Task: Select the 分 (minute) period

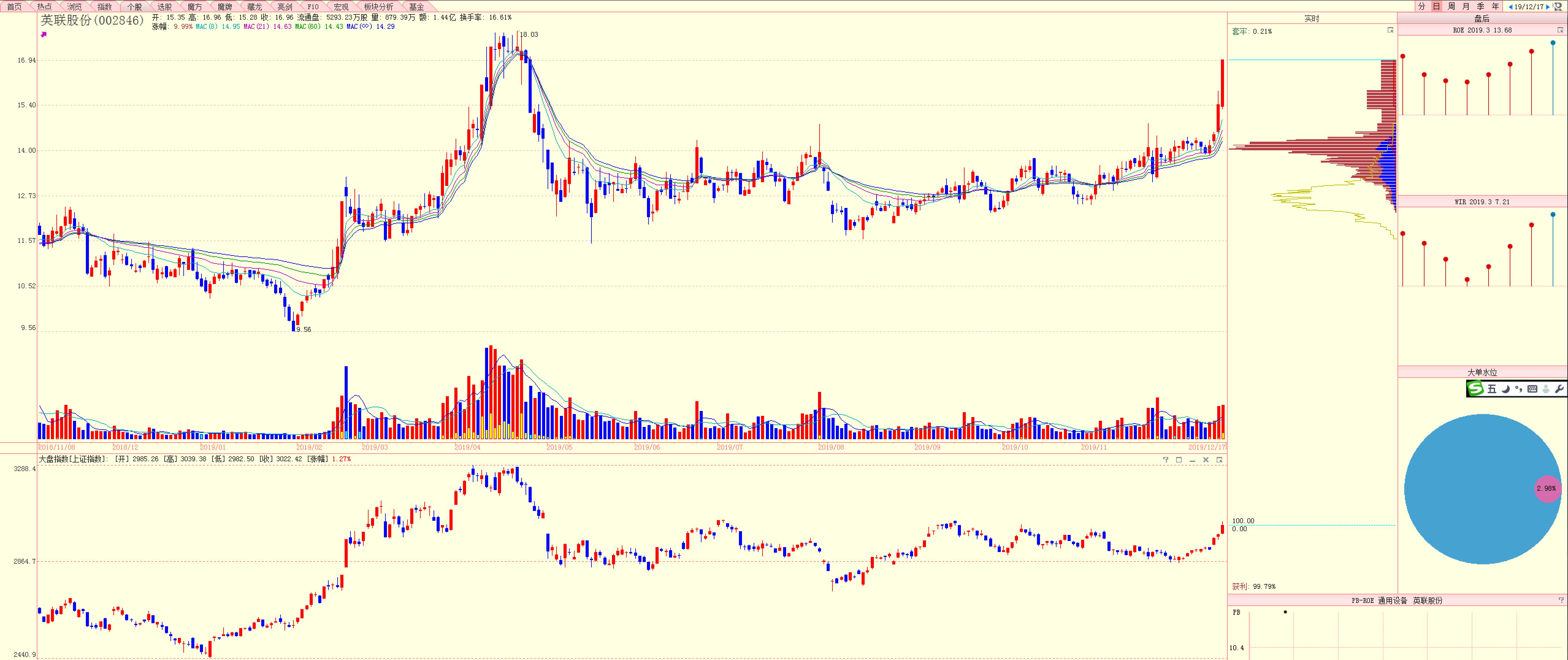Action: coord(1421,7)
